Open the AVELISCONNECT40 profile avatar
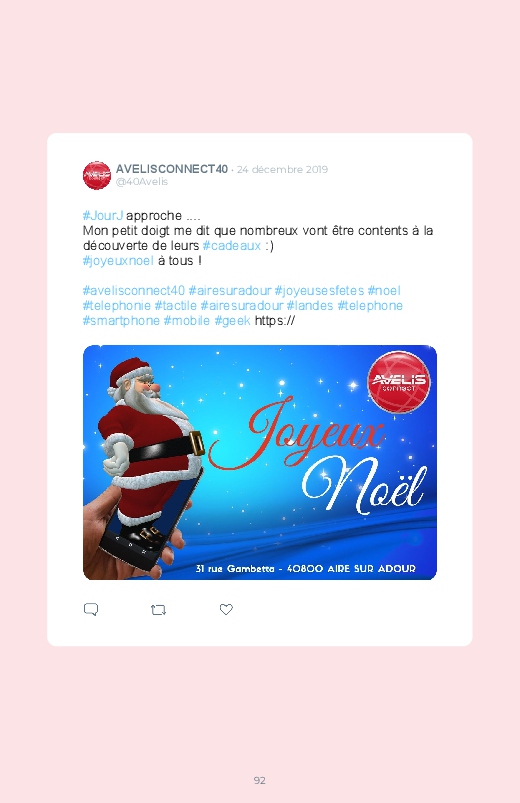Screen dimensions: 520x803 (x=97, y=175)
